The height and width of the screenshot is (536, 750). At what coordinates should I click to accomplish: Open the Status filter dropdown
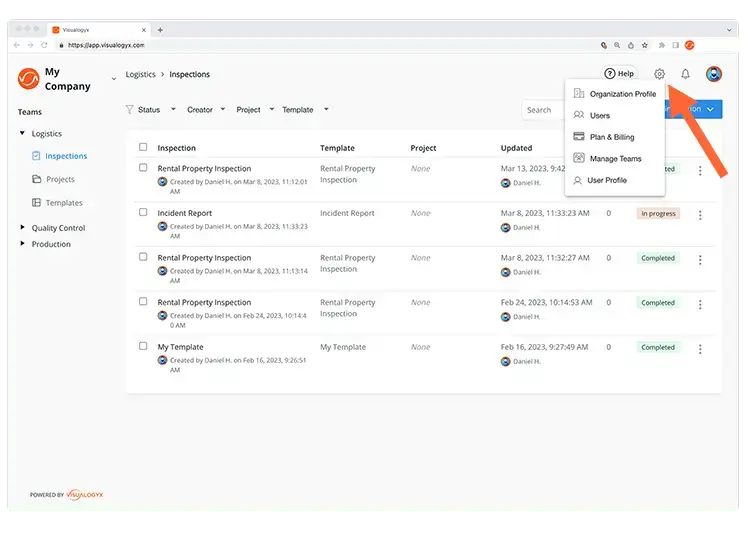coord(150,110)
